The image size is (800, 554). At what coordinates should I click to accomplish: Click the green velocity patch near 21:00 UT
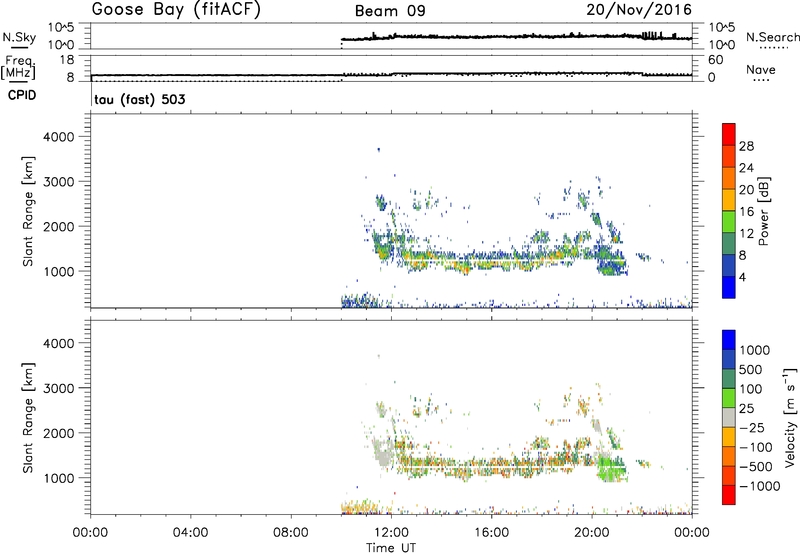(611, 467)
